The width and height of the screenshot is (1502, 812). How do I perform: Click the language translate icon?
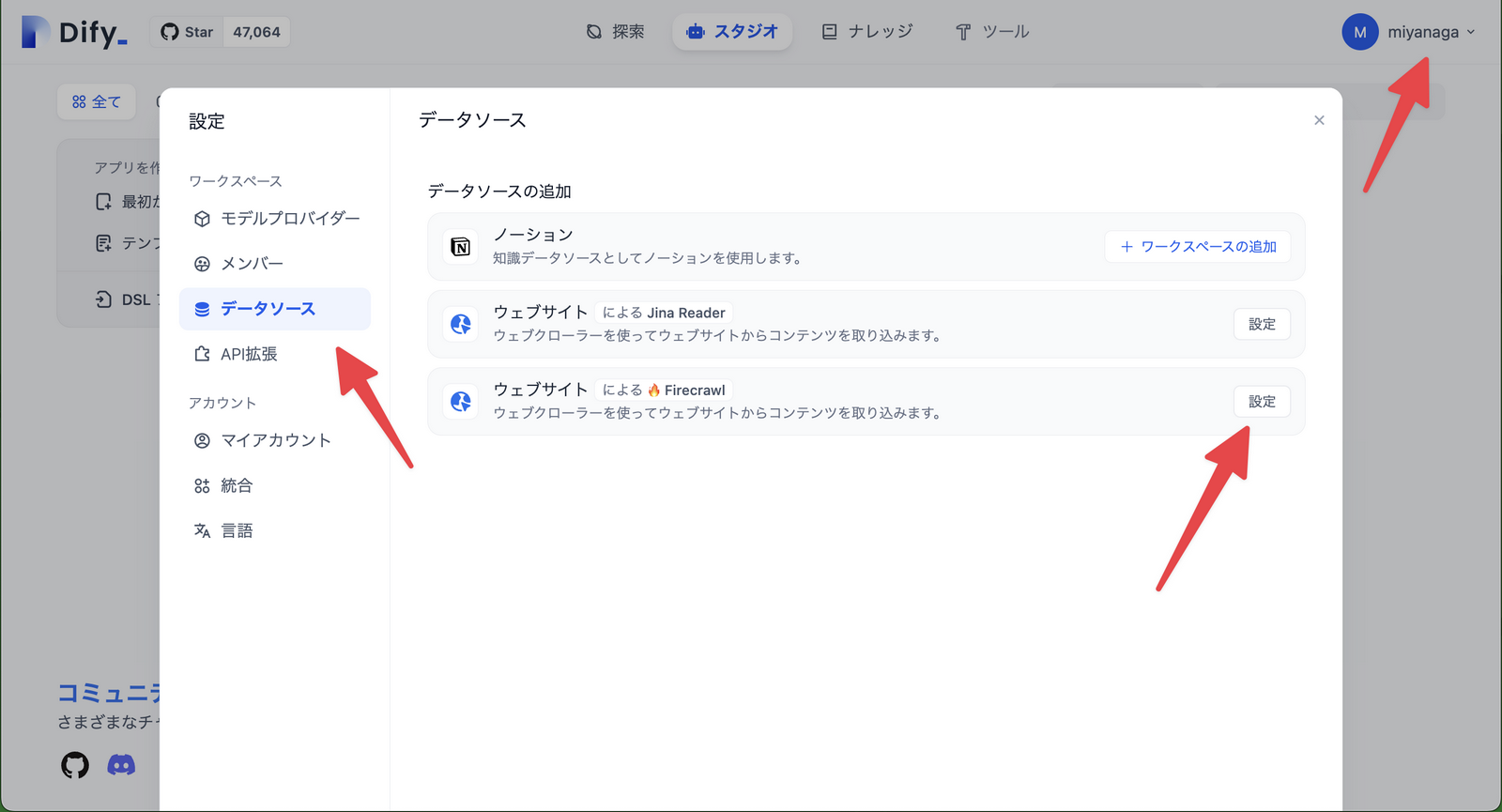coord(202,530)
